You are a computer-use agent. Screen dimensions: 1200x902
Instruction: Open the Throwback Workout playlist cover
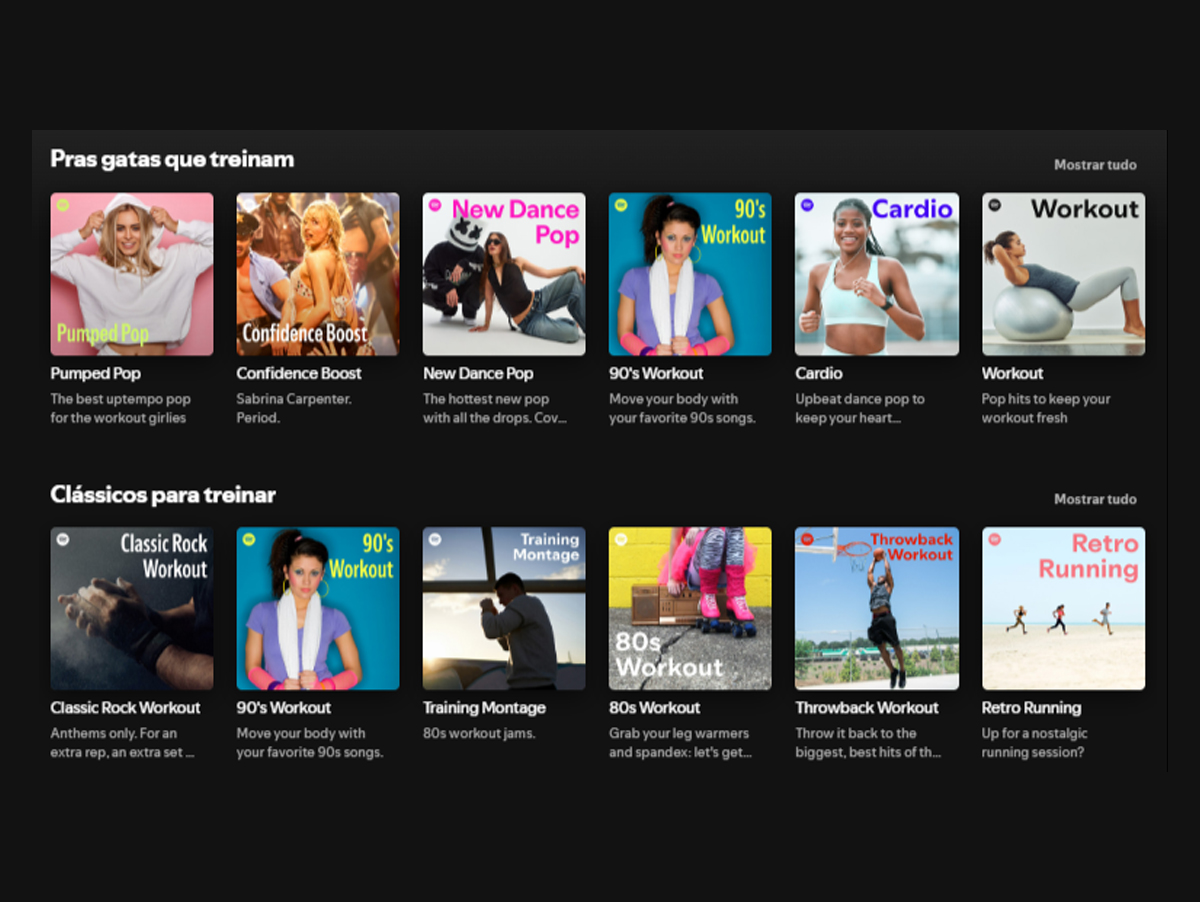[876, 608]
